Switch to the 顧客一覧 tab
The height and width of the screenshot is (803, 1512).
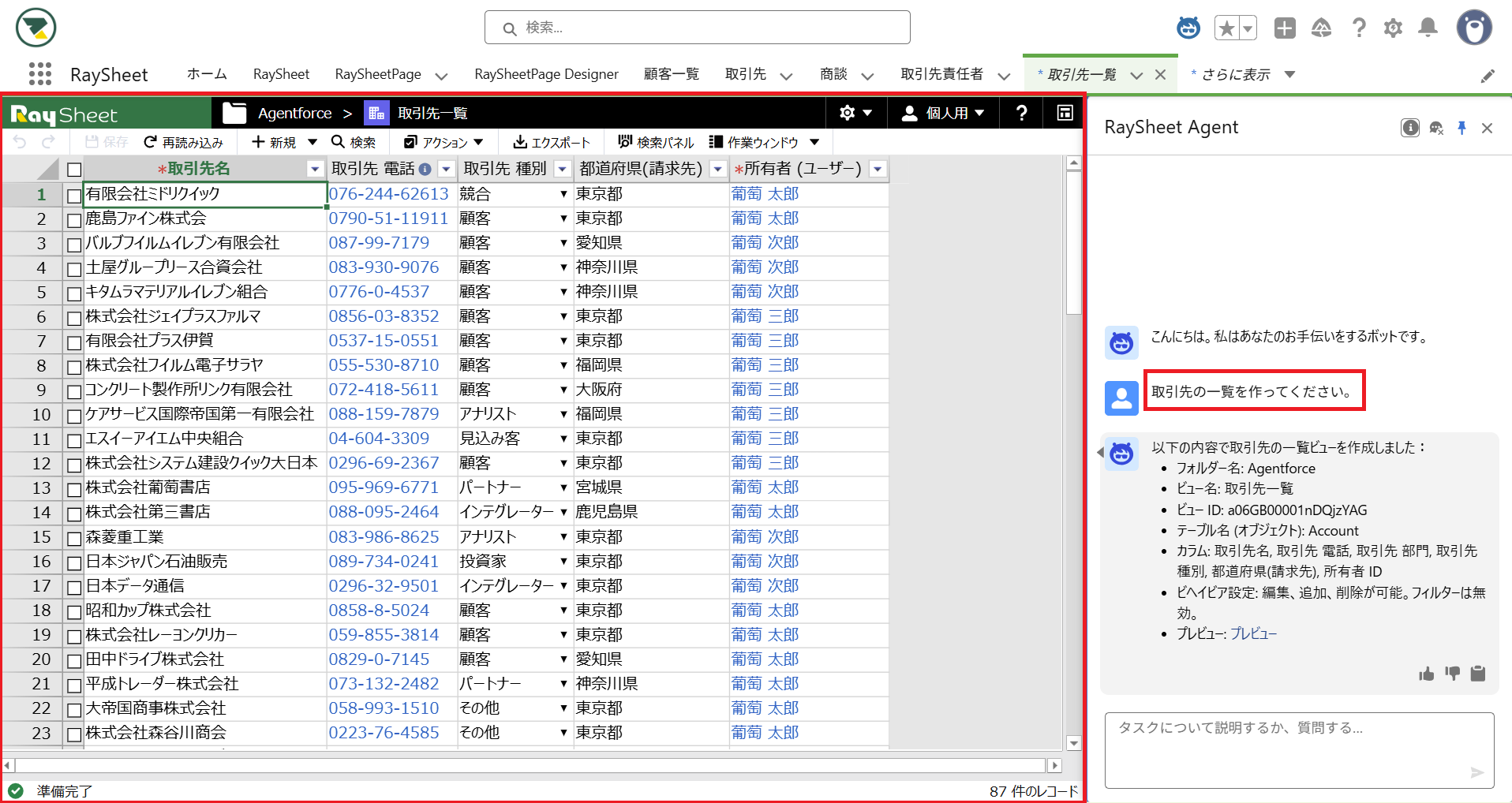coord(671,74)
